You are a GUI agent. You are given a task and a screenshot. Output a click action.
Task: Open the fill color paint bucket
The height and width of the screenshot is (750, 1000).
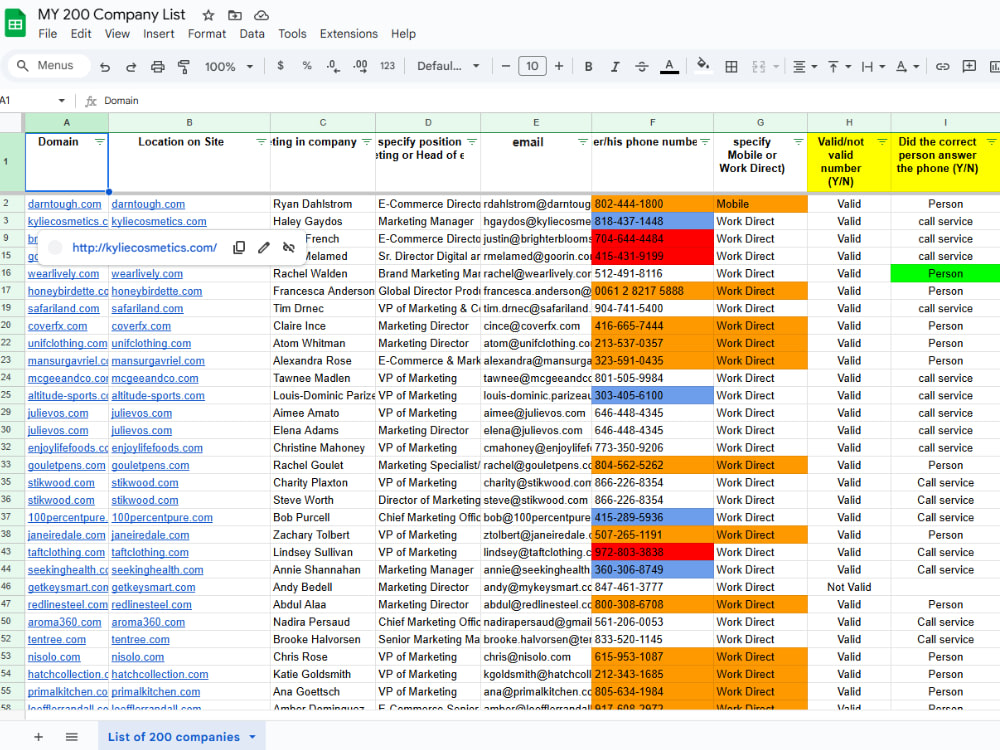703,65
